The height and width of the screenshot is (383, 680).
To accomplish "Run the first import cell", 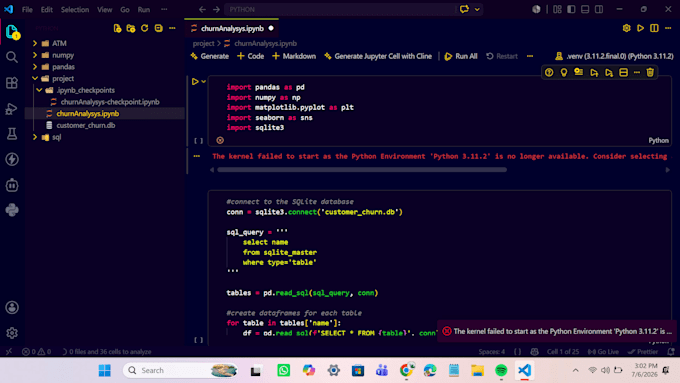I will (195, 82).
